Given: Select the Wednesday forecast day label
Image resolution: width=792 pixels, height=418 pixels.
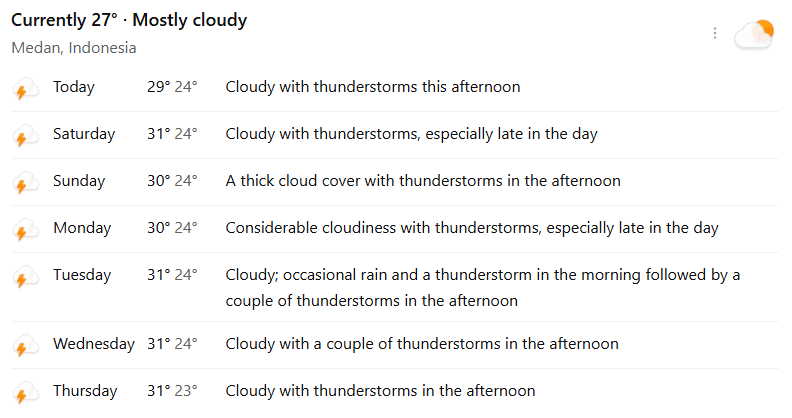Looking at the screenshot, I should click(94, 344).
